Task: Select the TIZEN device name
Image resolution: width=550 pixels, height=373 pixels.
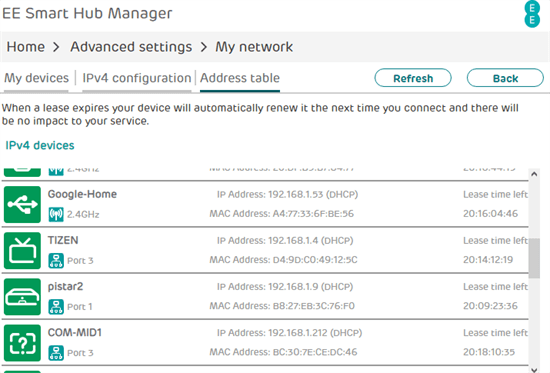Action: [x=63, y=240]
